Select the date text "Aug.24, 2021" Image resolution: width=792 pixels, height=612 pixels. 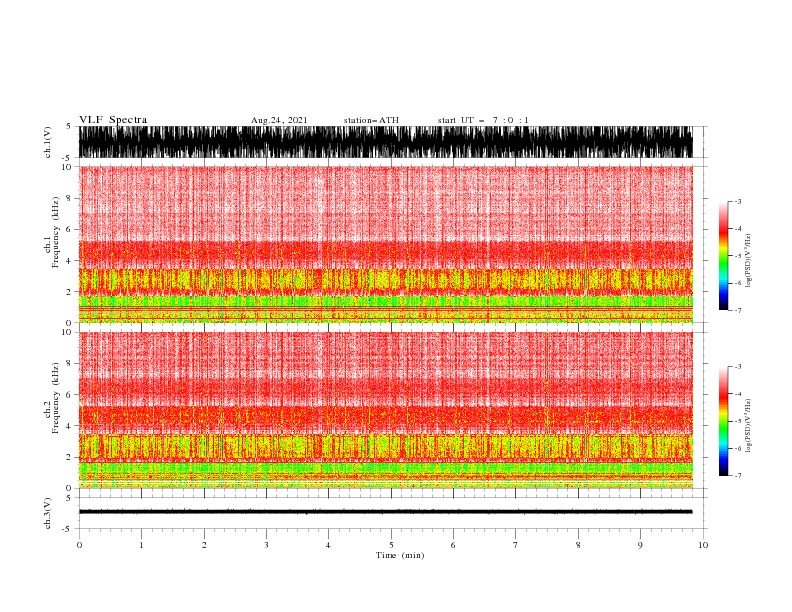(x=279, y=120)
